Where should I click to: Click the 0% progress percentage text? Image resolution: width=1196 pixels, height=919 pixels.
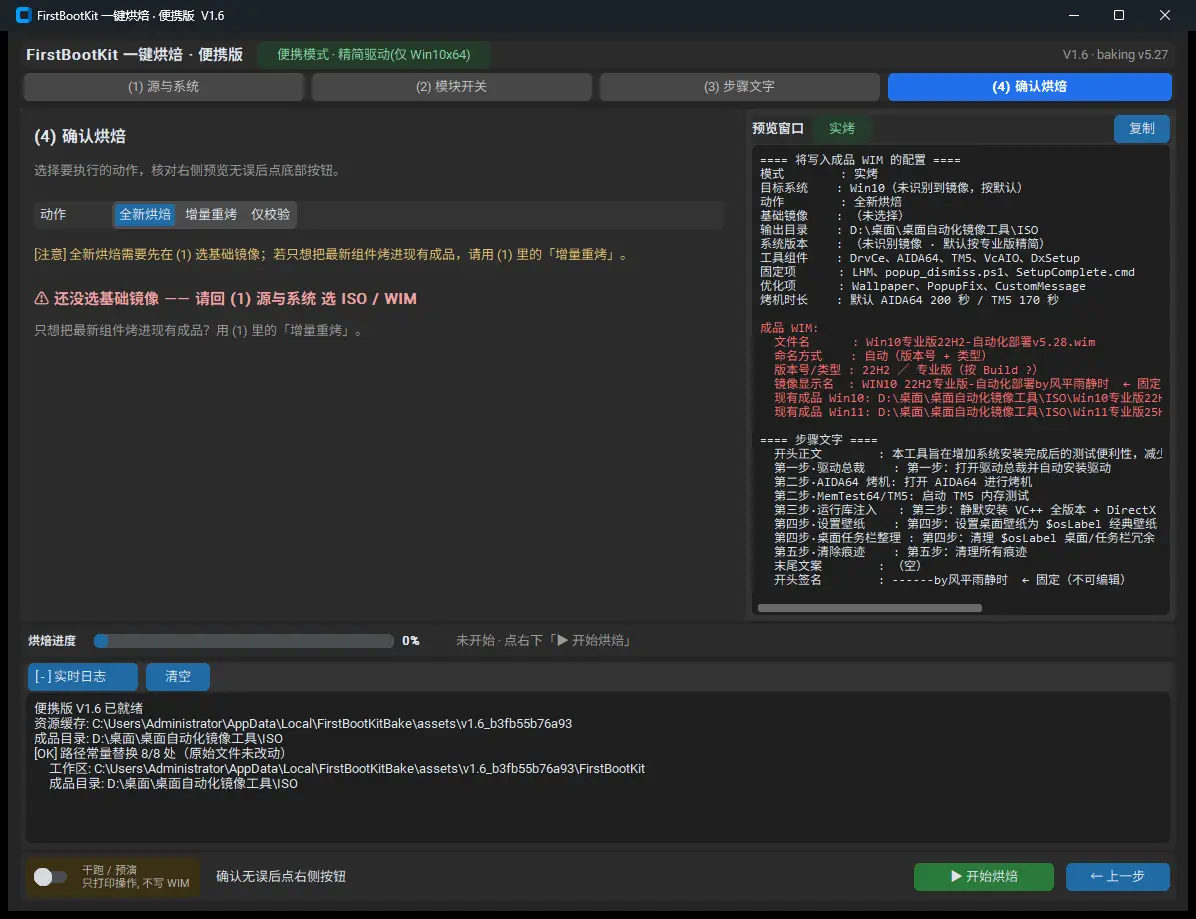click(x=410, y=641)
